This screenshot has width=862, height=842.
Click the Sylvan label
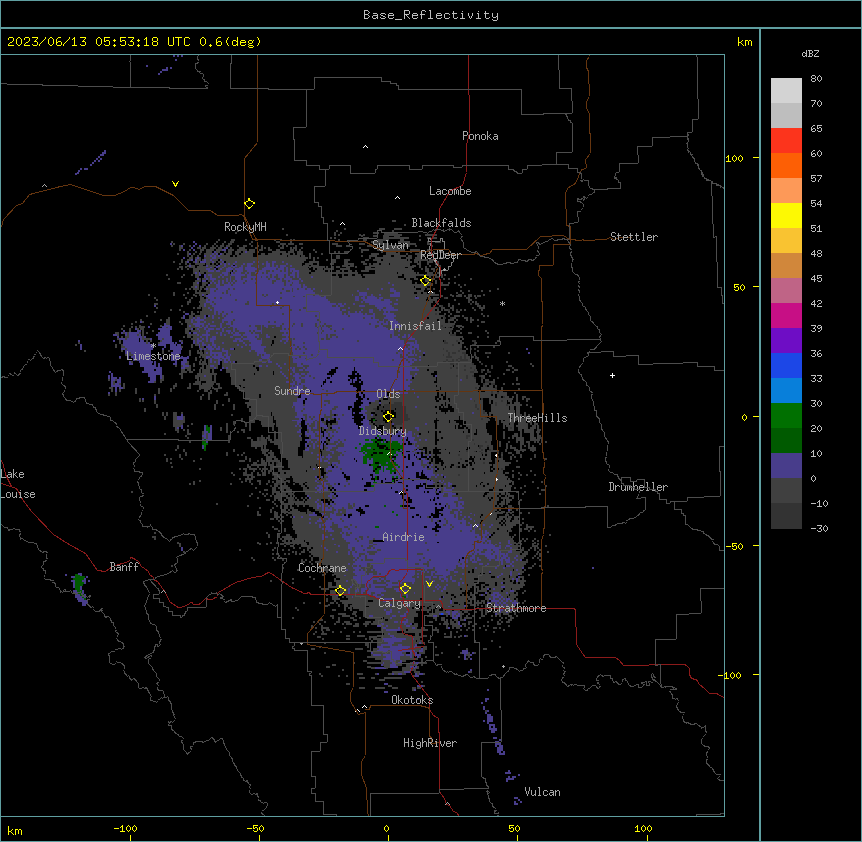coord(390,245)
